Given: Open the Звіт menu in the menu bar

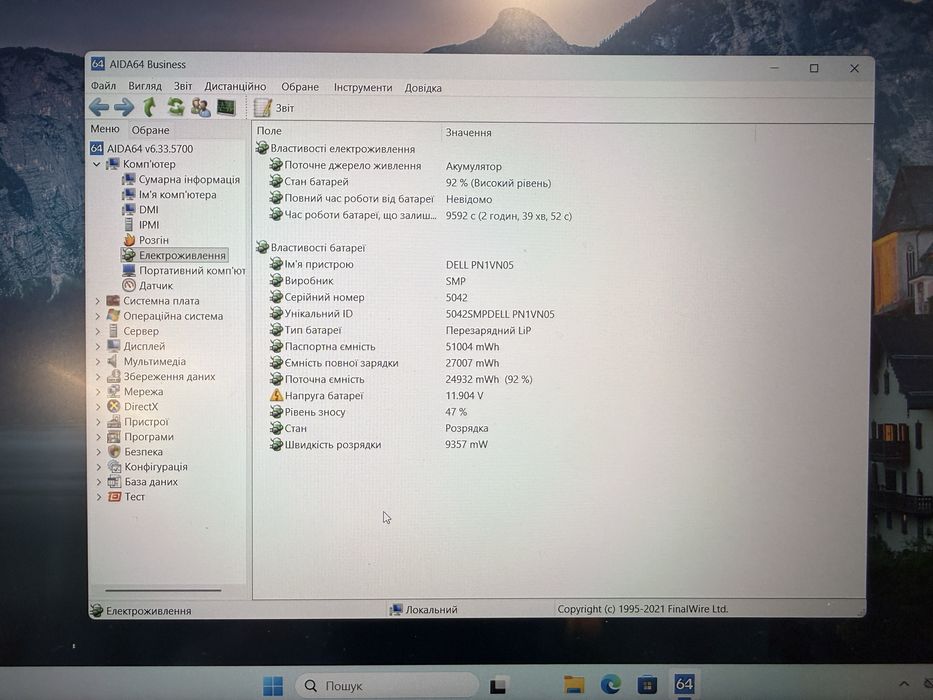Looking at the screenshot, I should click(183, 86).
